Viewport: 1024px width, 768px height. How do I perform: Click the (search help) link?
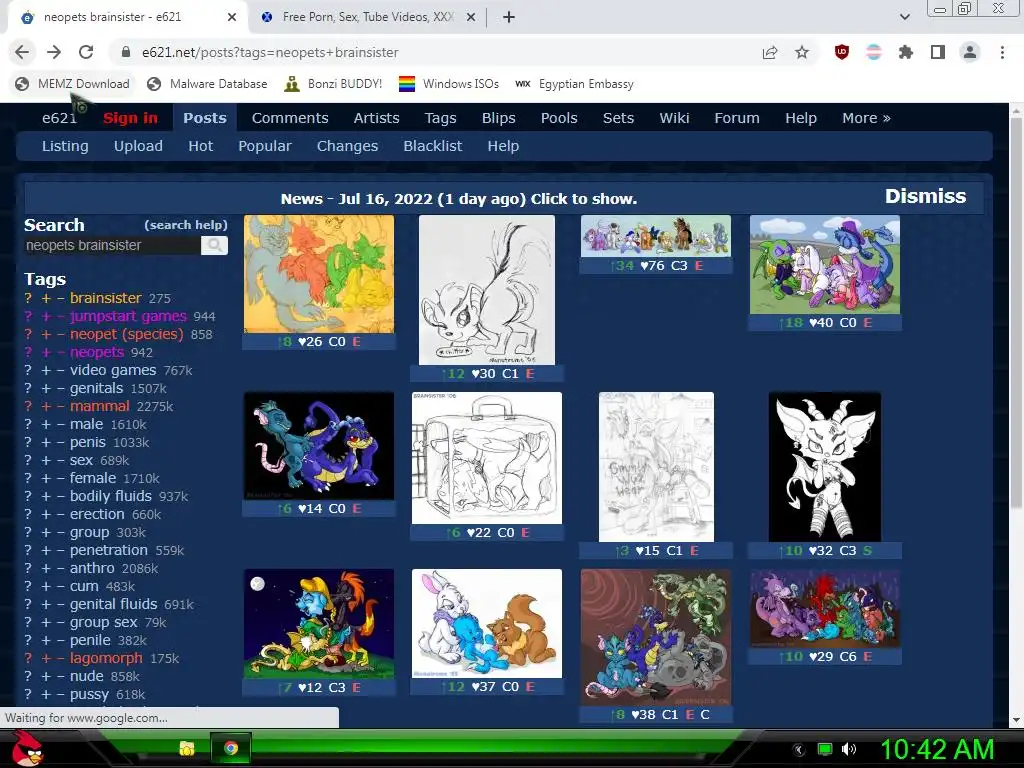point(185,225)
